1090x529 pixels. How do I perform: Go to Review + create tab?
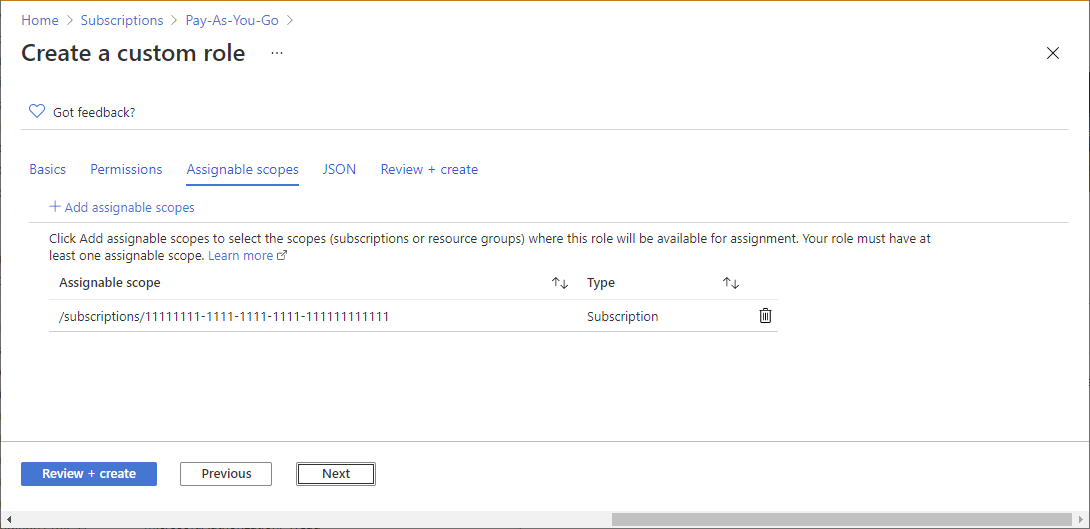429,169
